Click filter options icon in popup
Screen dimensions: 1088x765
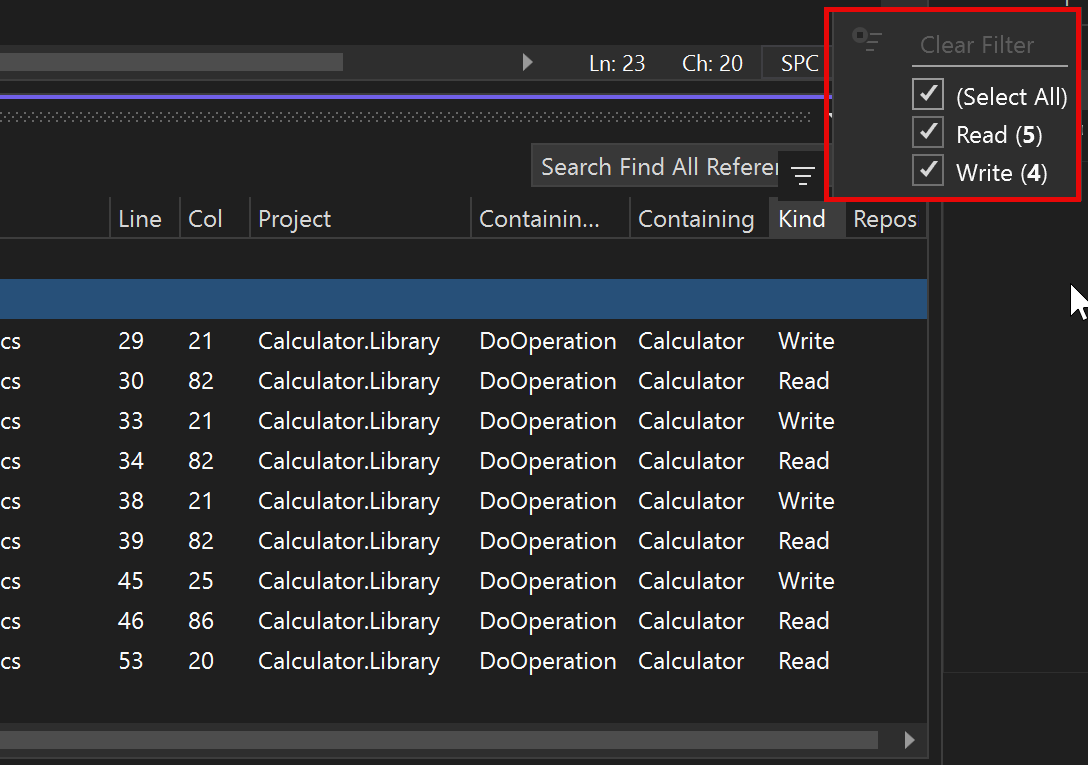[x=867, y=40]
